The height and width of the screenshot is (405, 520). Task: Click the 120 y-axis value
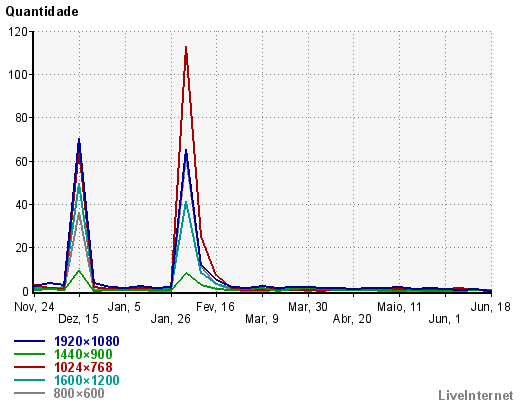pyautogui.click(x=18, y=32)
